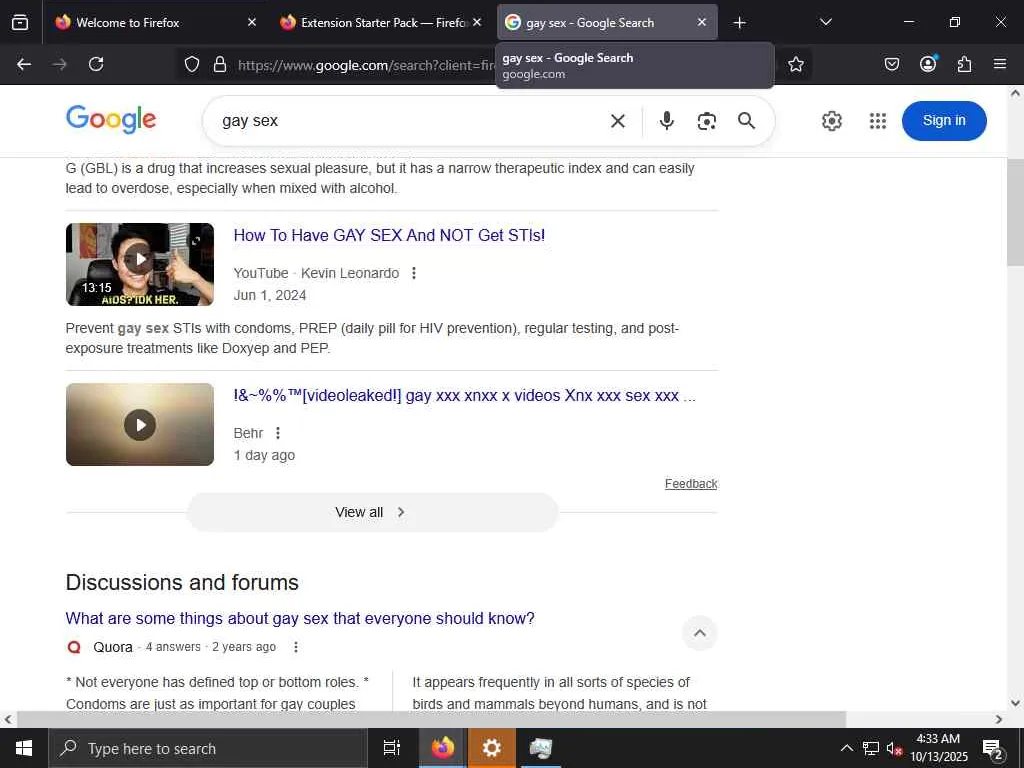Click scroll right arrow on horizontal scrollbar
The height and width of the screenshot is (768, 1024).
pyautogui.click(x=999, y=719)
